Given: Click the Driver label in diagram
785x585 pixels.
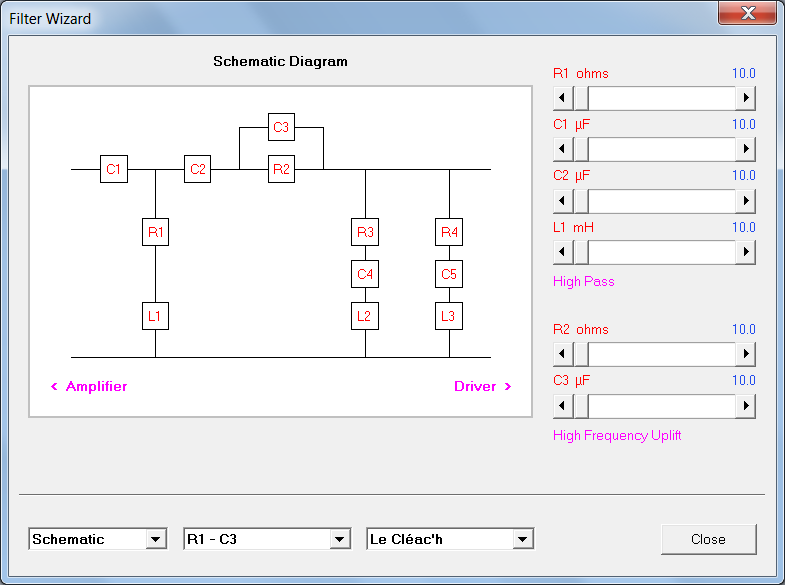Looking at the screenshot, I should click(475, 386).
